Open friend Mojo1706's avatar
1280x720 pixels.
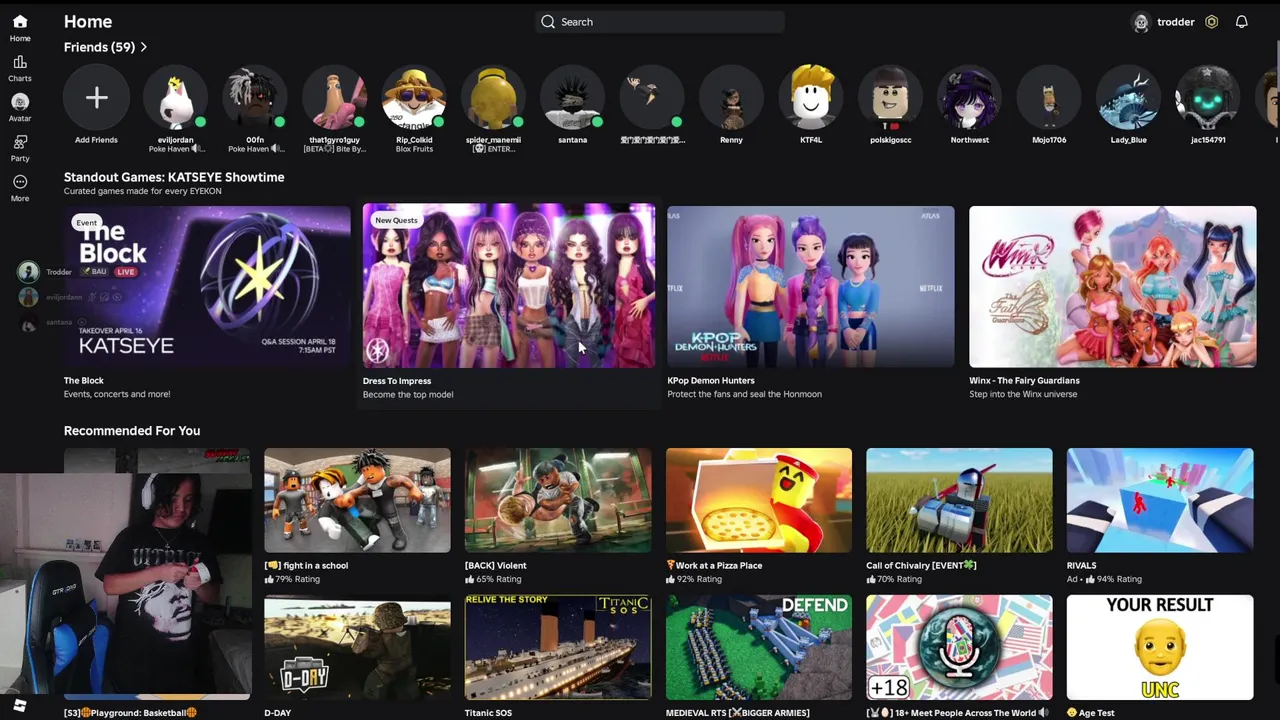[x=1049, y=97]
